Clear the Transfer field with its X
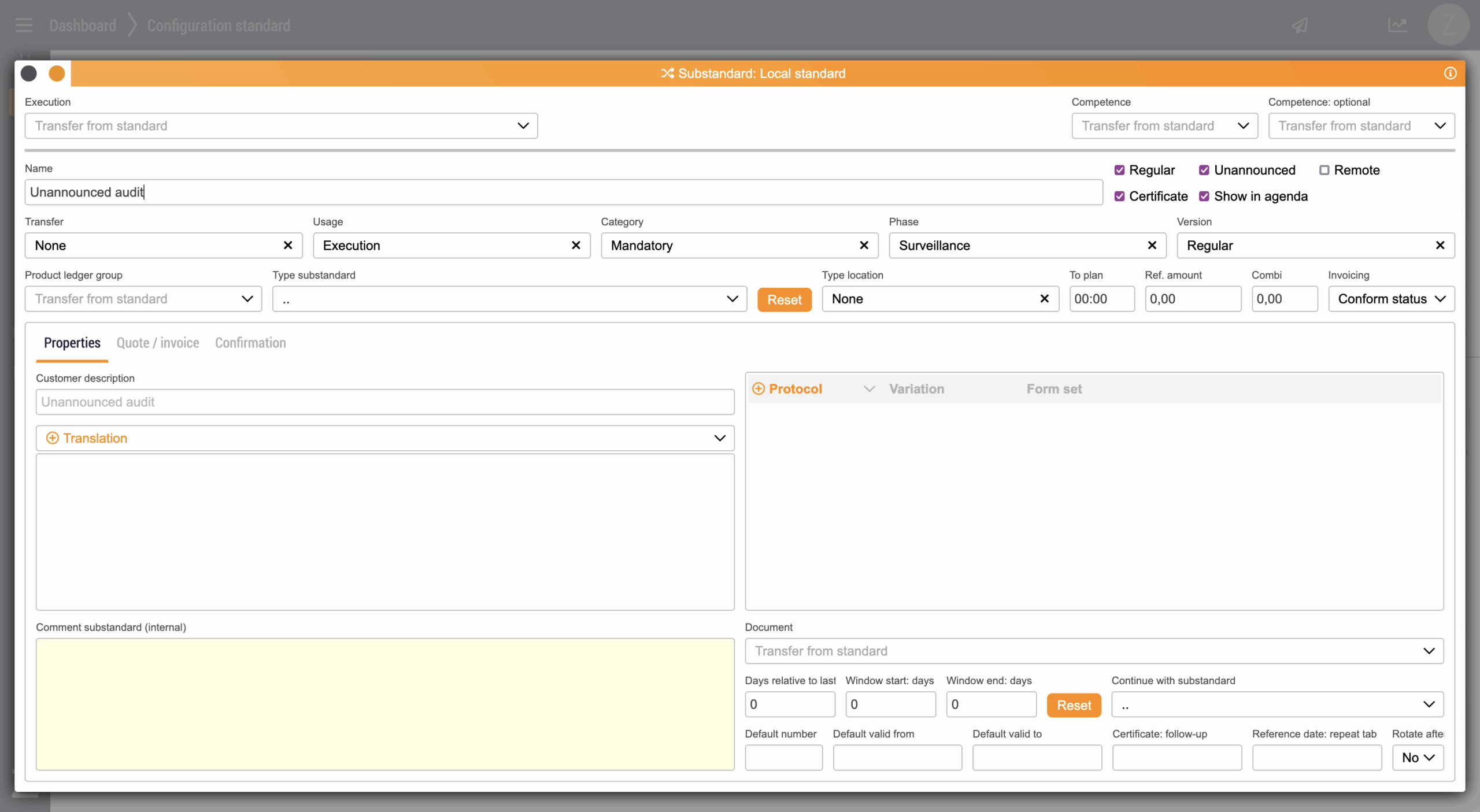This screenshot has height=812, width=1480. (288, 246)
